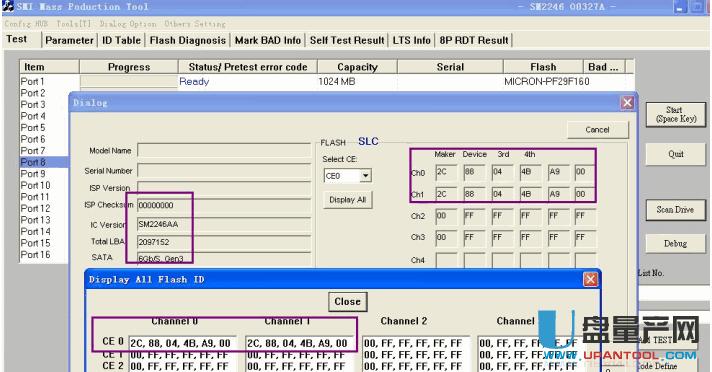The image size is (712, 372).
Task: Open the Tools(T) menu
Action: (x=74, y=24)
